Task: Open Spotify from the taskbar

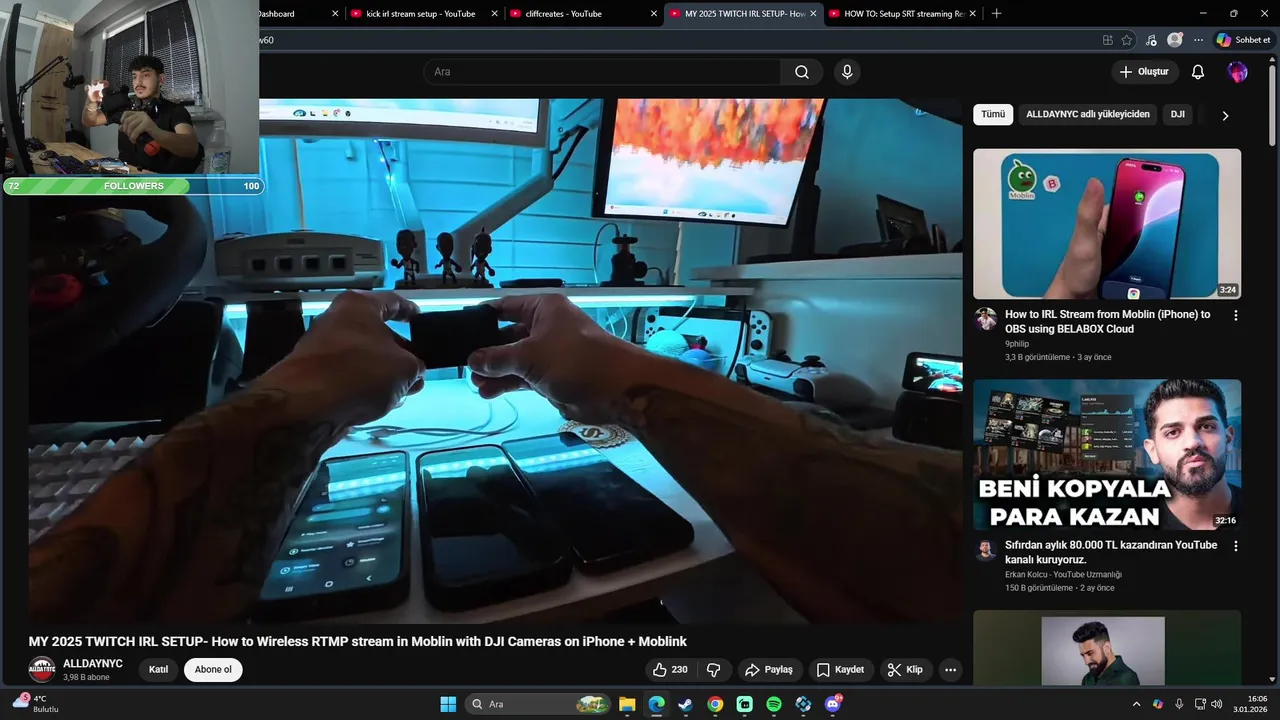Action: click(774, 704)
